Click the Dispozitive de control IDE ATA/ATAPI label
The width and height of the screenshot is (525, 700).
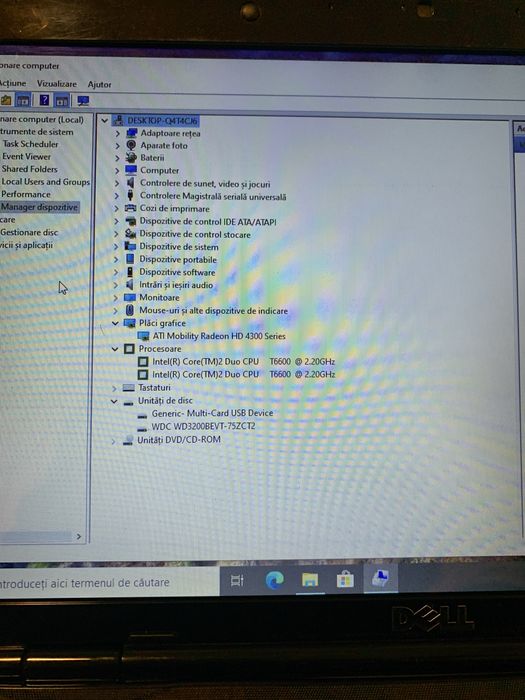[x=208, y=221]
